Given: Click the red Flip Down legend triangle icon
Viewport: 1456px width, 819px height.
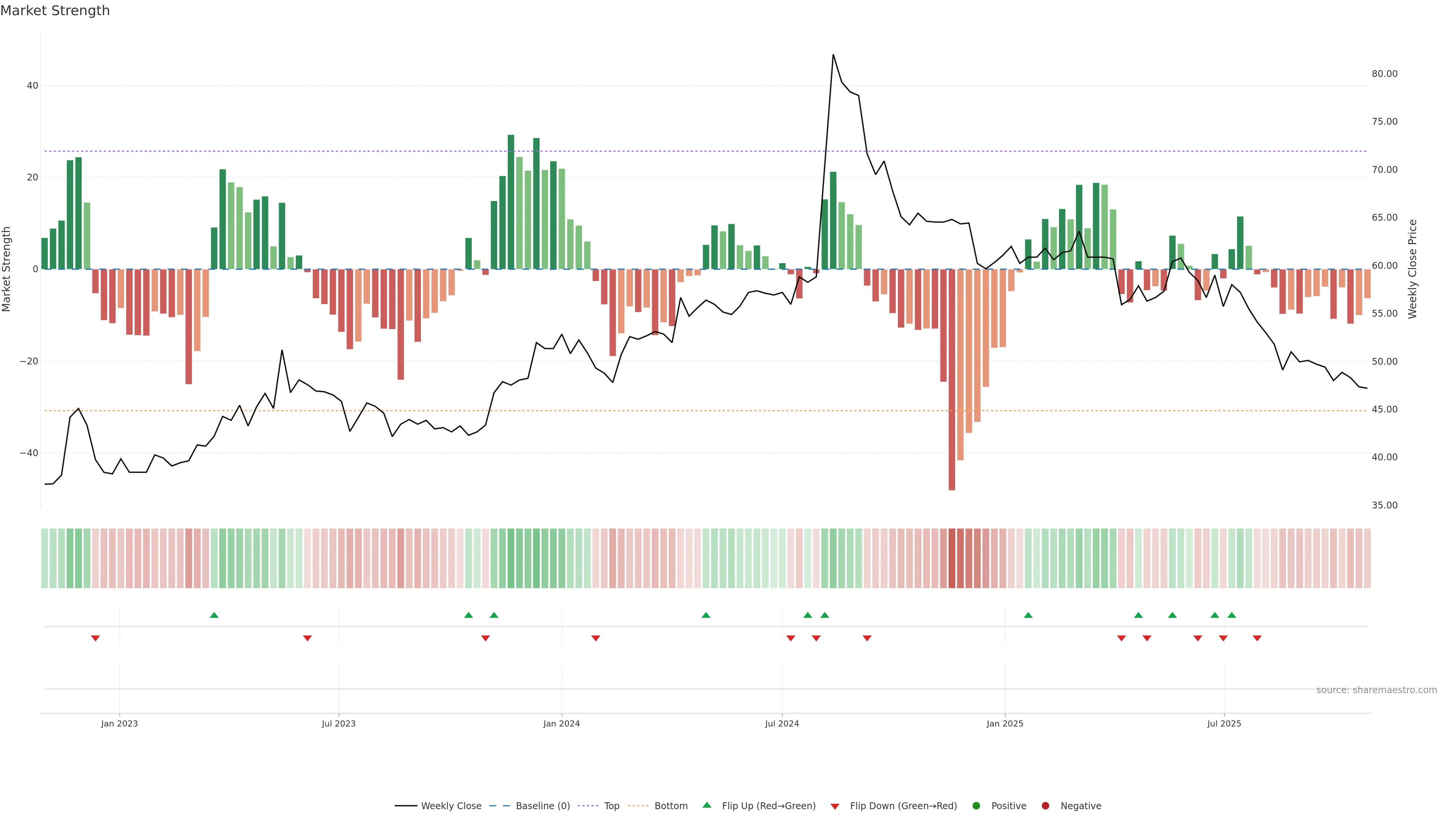Looking at the screenshot, I should coord(835,806).
